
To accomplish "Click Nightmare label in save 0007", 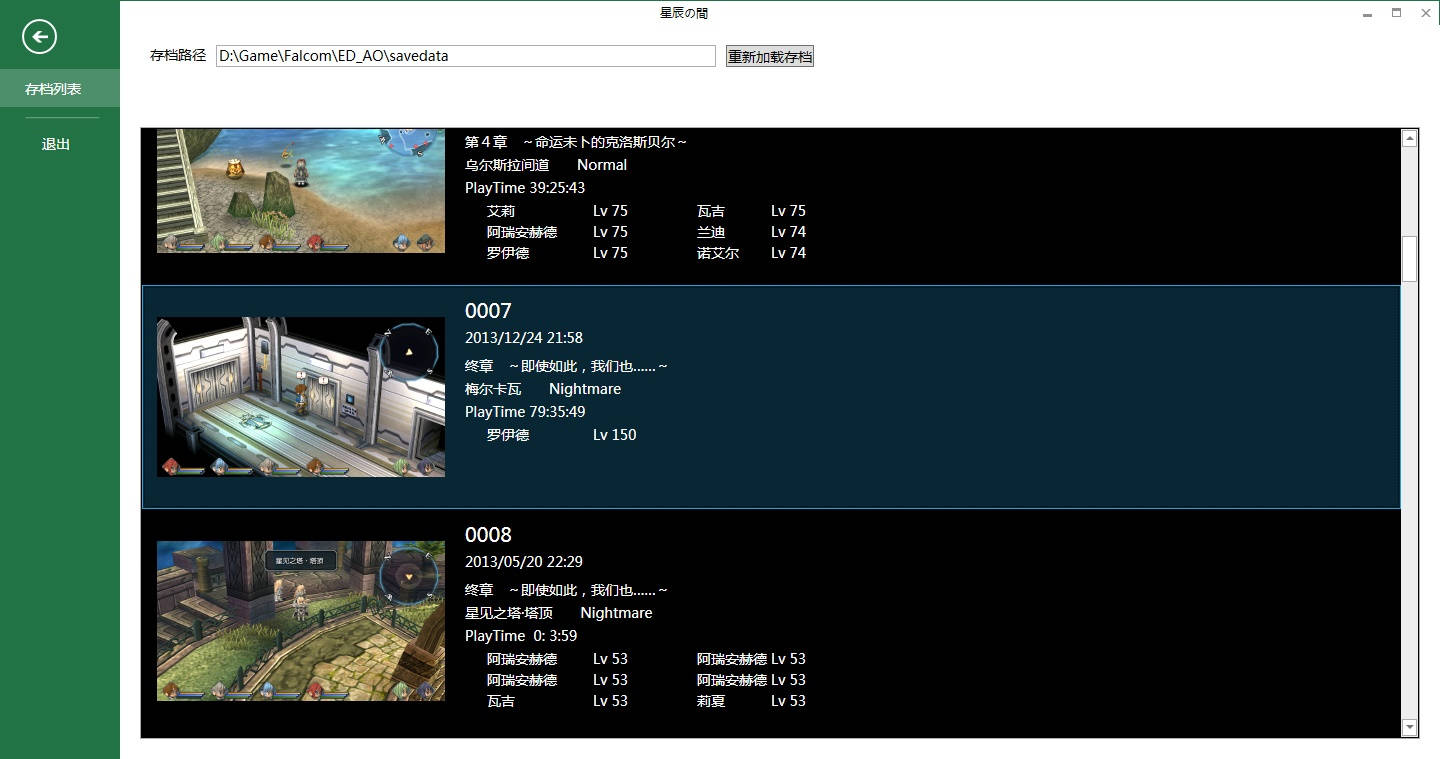I will 585,389.
